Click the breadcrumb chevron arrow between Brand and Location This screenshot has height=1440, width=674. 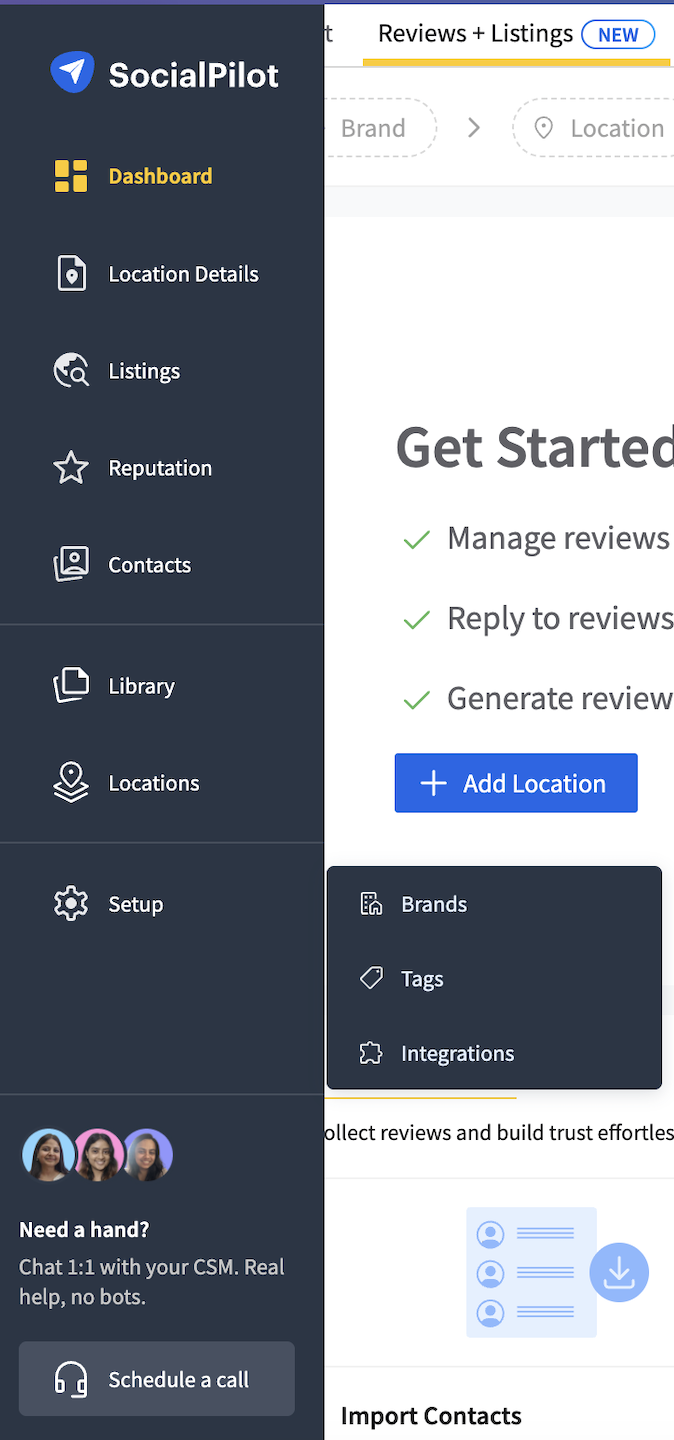pyautogui.click(x=474, y=128)
